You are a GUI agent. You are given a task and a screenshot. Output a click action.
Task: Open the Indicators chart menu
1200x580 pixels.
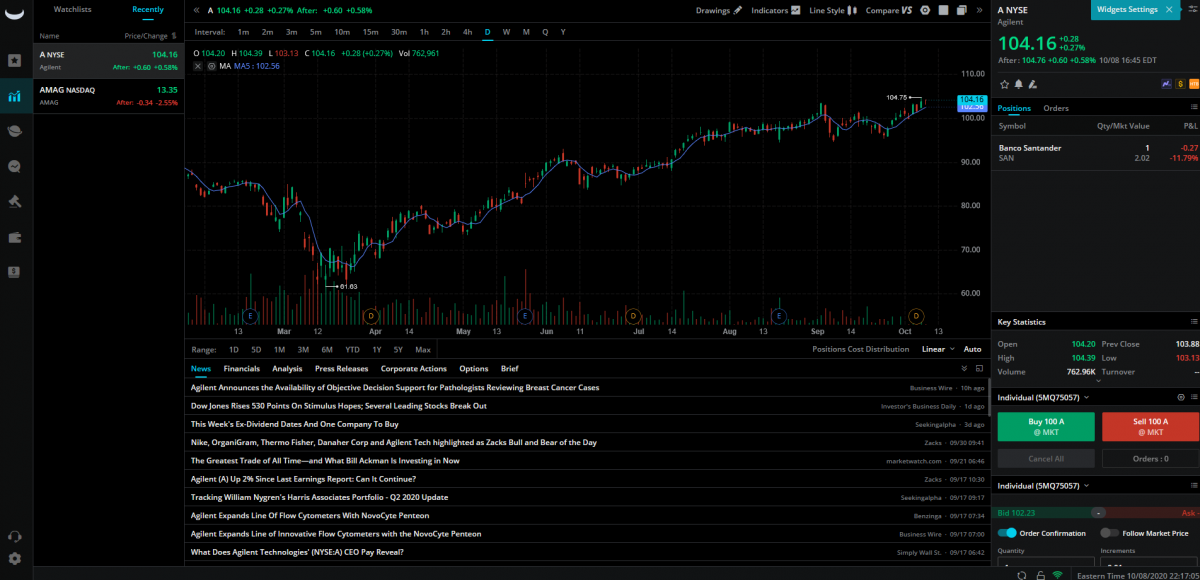tap(775, 10)
